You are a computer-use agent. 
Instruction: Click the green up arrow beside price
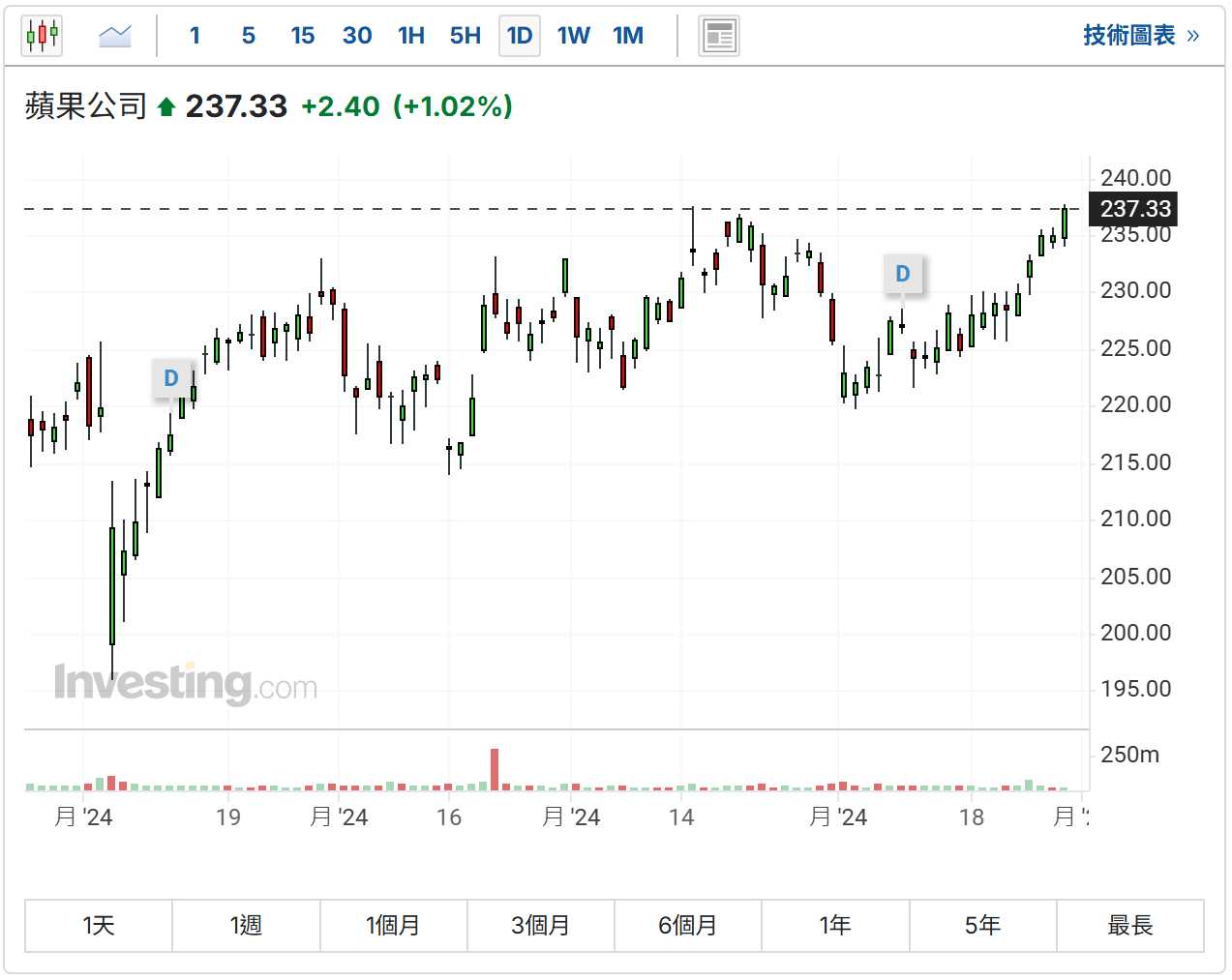click(x=166, y=107)
